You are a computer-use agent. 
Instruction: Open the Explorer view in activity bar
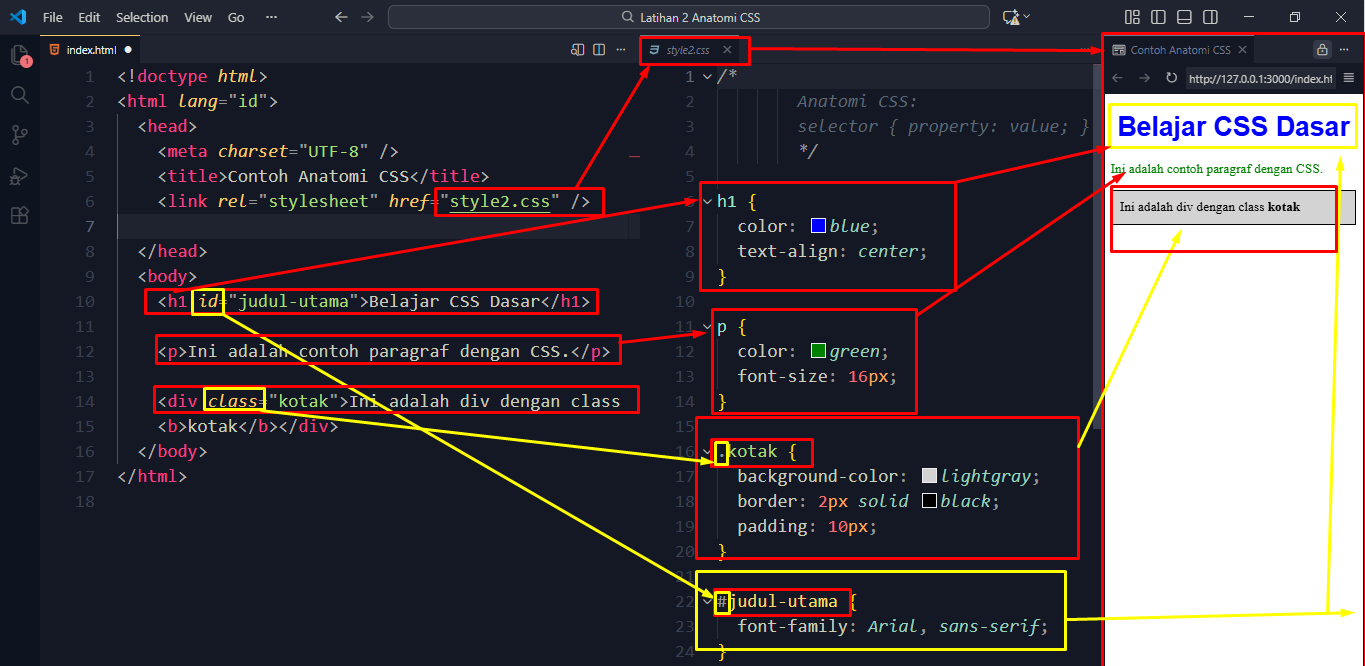point(19,56)
